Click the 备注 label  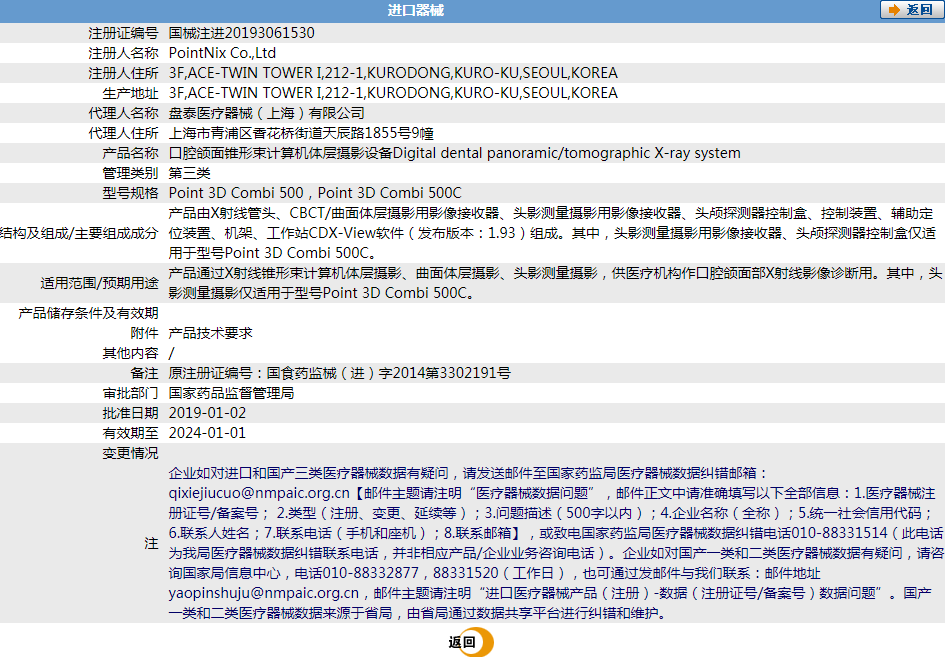coord(144,373)
